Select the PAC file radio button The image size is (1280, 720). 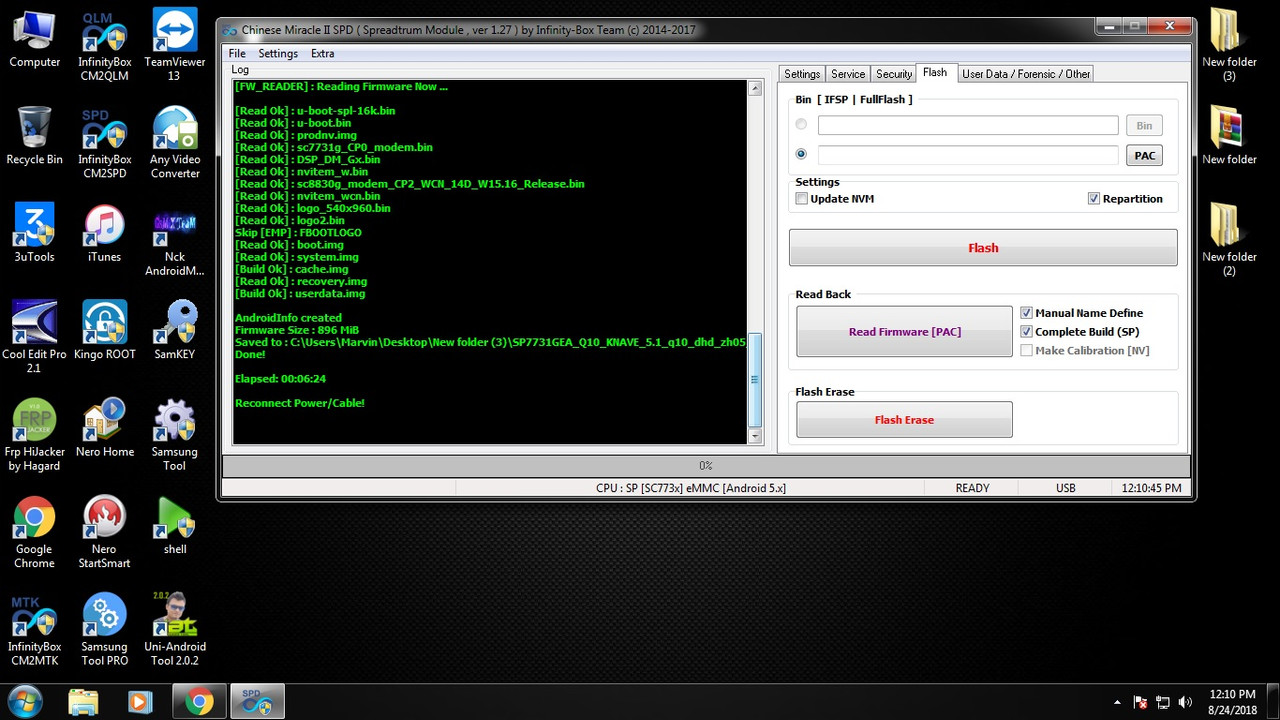click(x=801, y=154)
